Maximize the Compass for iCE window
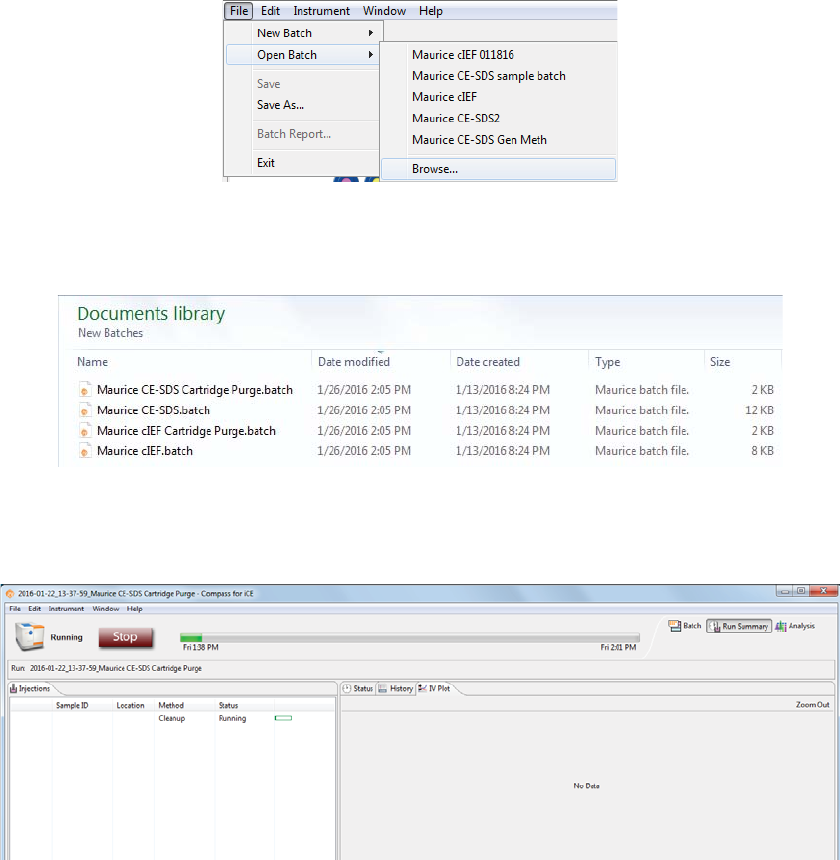Image resolution: width=840 pixels, height=860 pixels. coord(801,591)
